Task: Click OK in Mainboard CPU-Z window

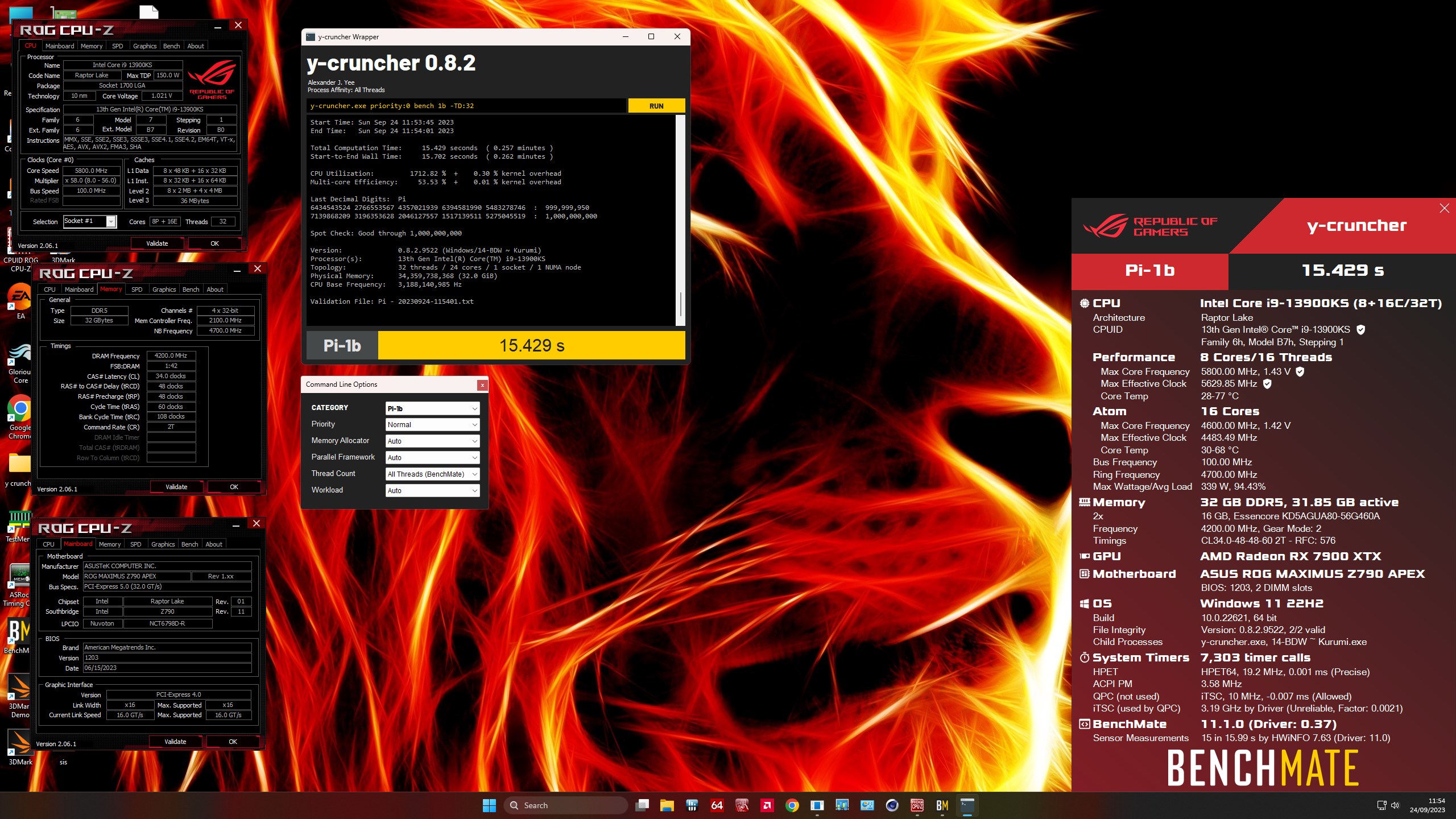Action: point(233,742)
